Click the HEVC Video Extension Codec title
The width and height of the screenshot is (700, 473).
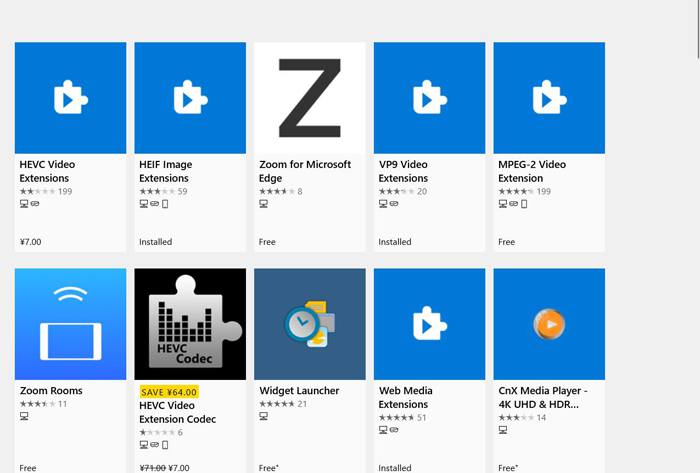click(178, 412)
